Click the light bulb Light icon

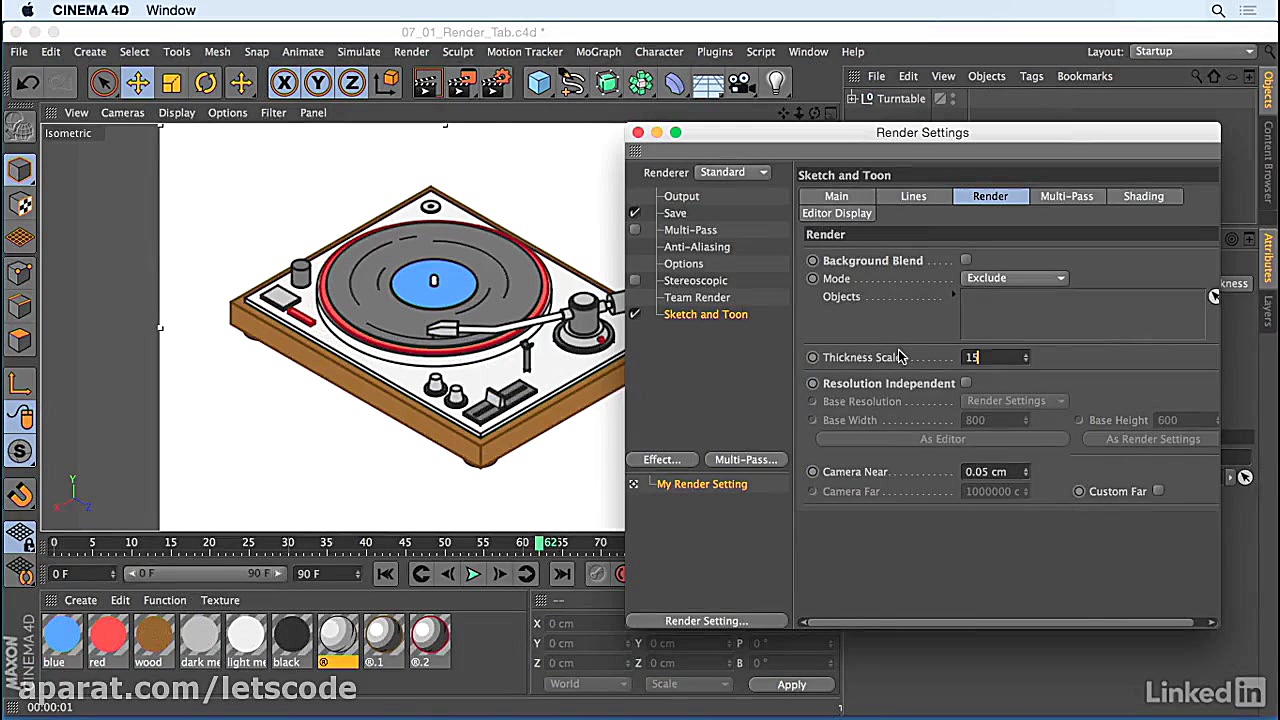(x=776, y=83)
